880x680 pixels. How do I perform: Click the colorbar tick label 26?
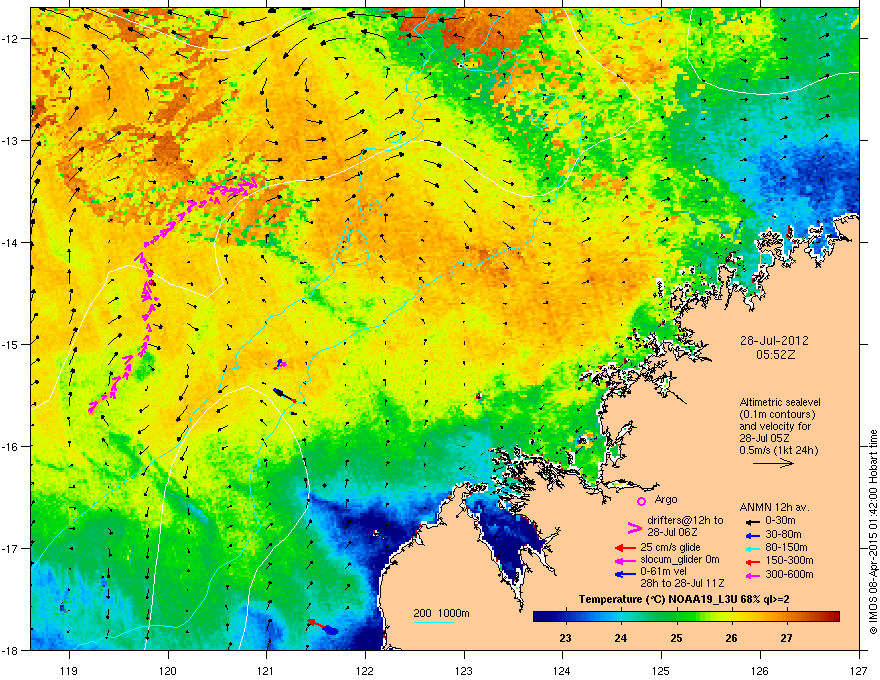tap(731, 638)
